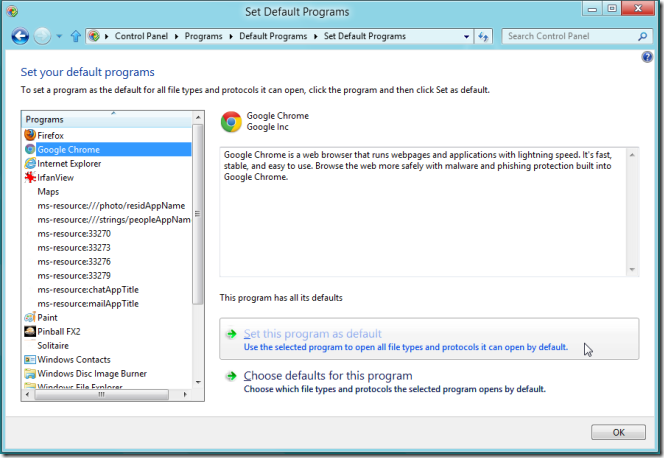Select the IrfanView red icon entry
This screenshot has height=458, width=664.
(30, 177)
